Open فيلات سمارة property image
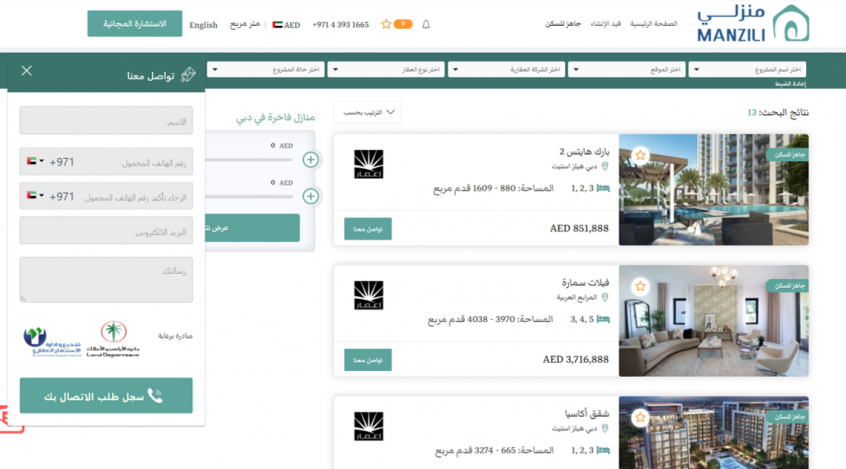Image resolution: width=846 pixels, height=469 pixels. point(714,321)
